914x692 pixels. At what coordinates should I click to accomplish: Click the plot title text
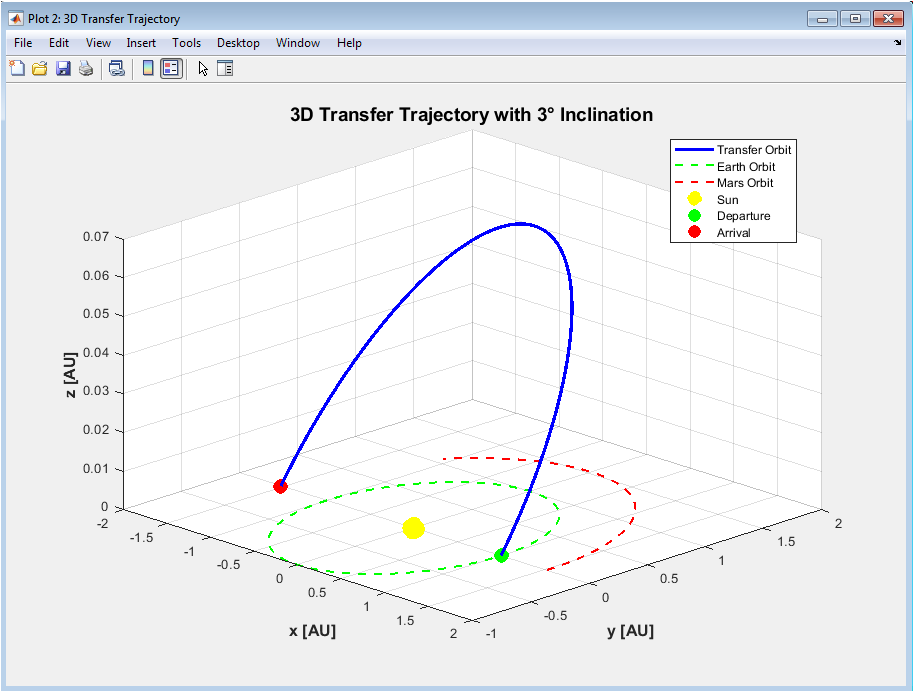click(x=471, y=115)
